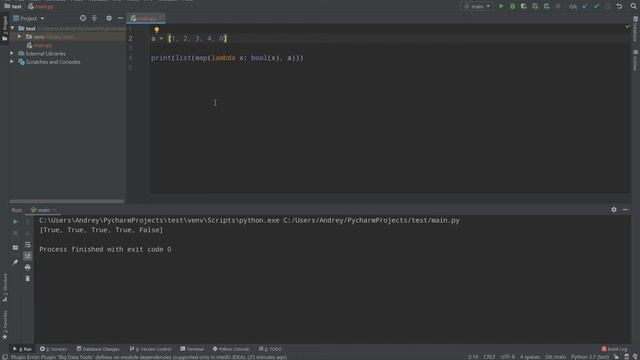Viewport: 640px width, 360px height.
Task: Click the Git commit checkmark icon
Action: coord(596,6)
